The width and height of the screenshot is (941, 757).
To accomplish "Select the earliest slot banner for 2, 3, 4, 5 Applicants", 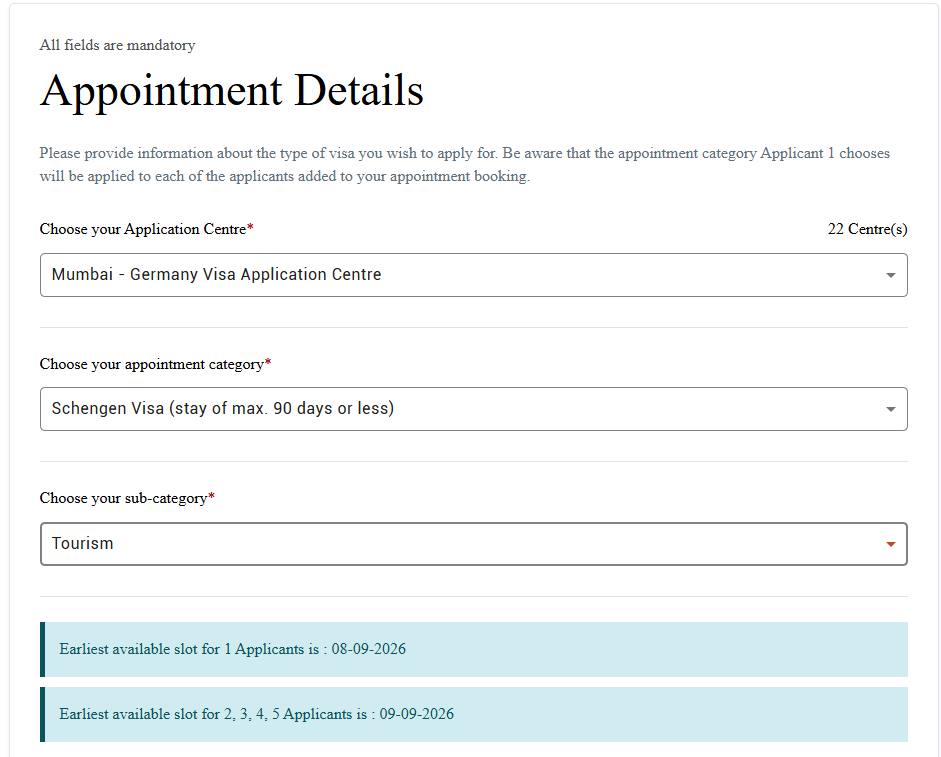I will pyautogui.click(x=474, y=714).
